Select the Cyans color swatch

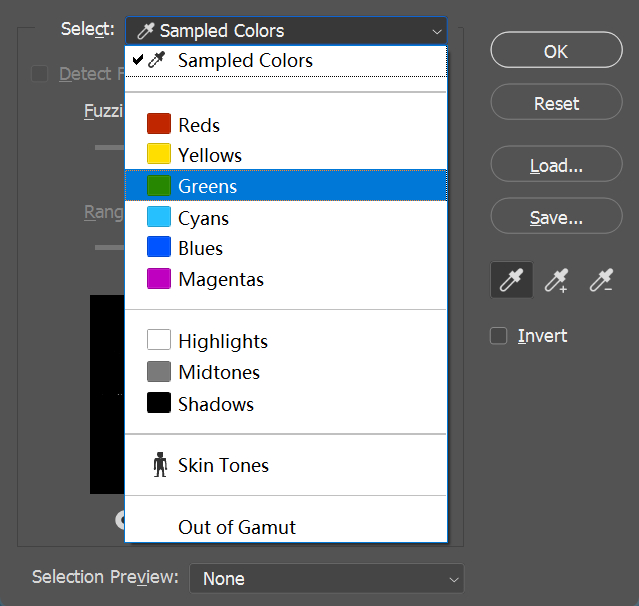[159, 217]
